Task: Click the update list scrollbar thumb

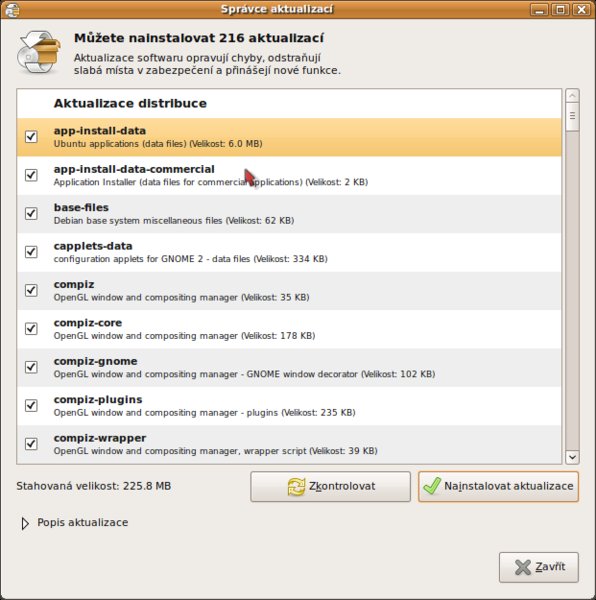Action: 572,117
